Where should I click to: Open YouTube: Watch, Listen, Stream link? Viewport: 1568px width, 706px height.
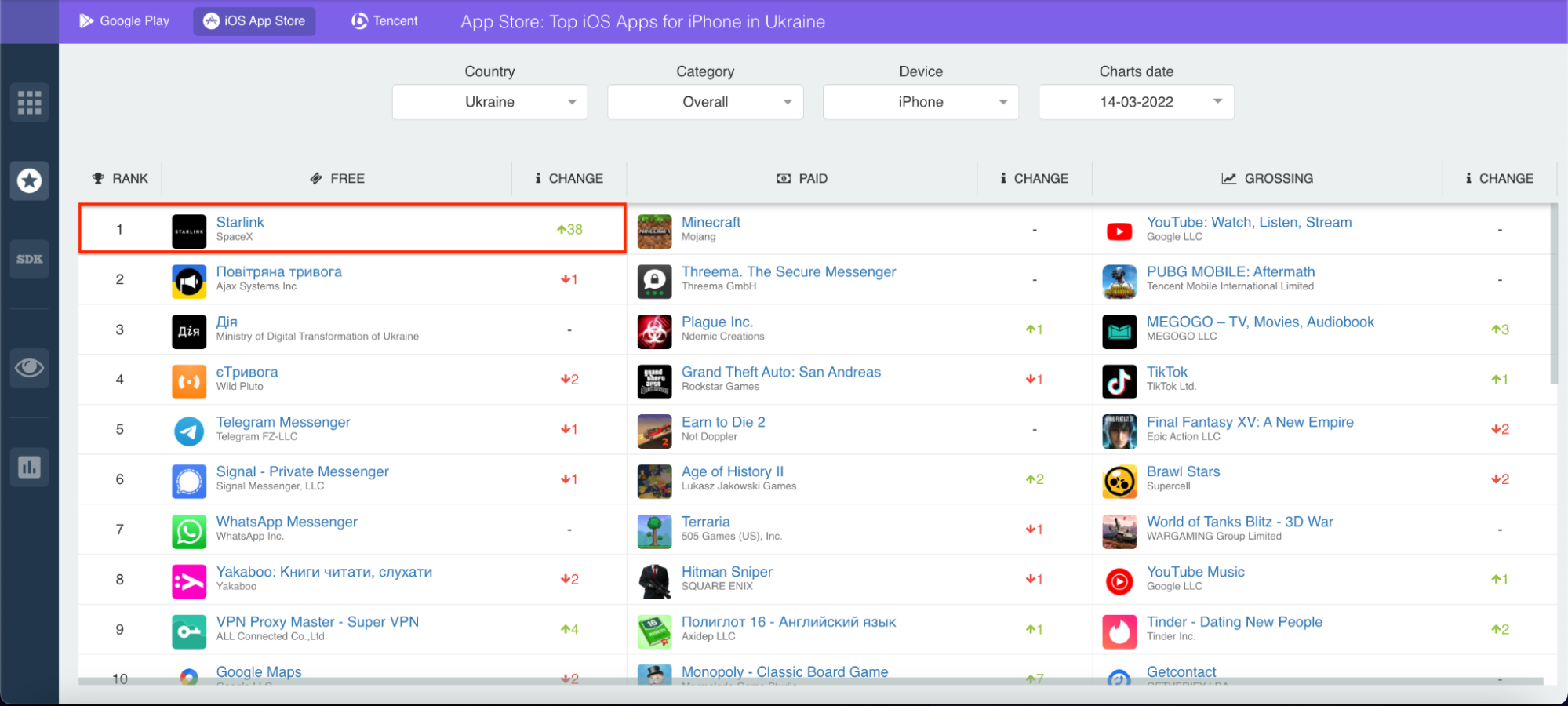(x=1249, y=222)
